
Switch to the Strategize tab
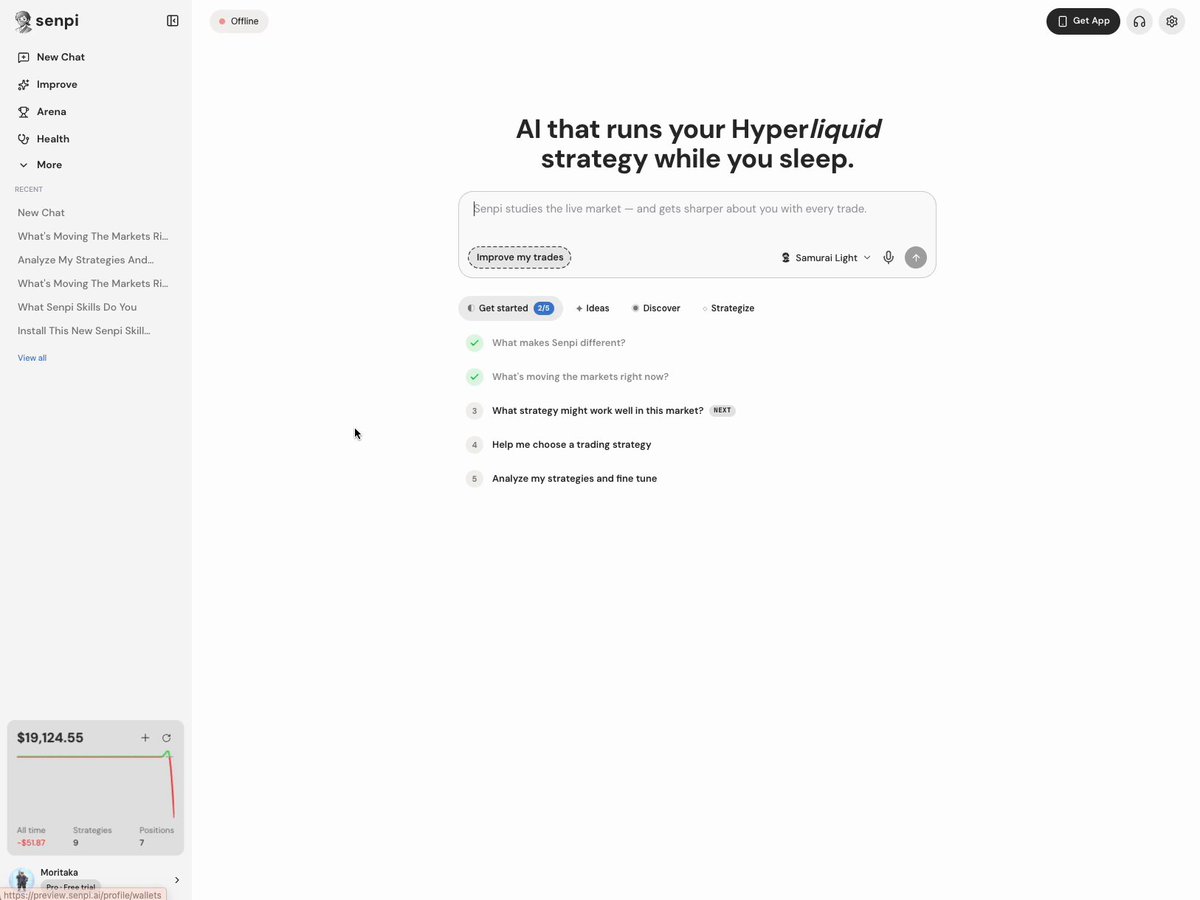click(728, 308)
